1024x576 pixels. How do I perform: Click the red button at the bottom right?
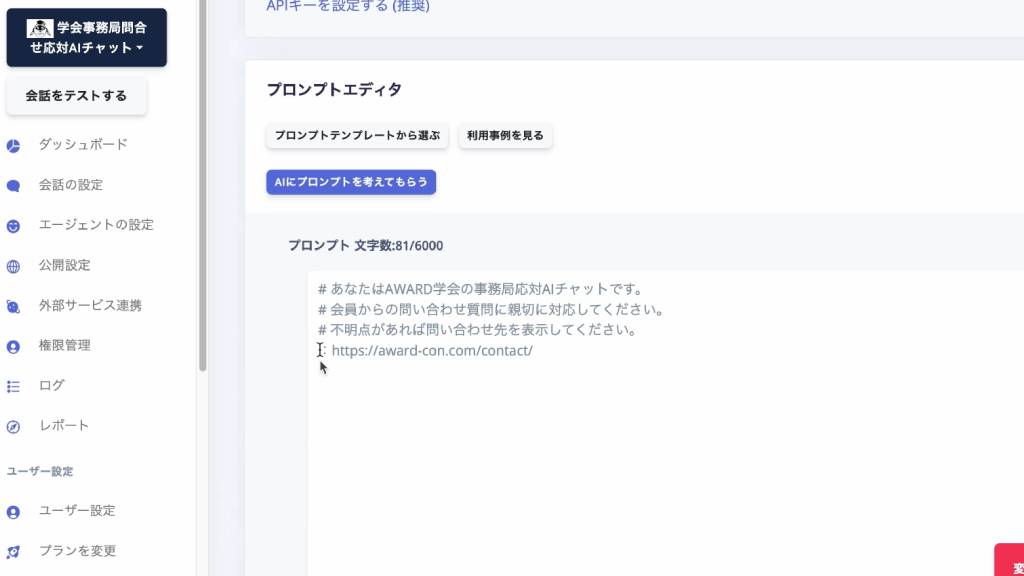[x=1008, y=560]
